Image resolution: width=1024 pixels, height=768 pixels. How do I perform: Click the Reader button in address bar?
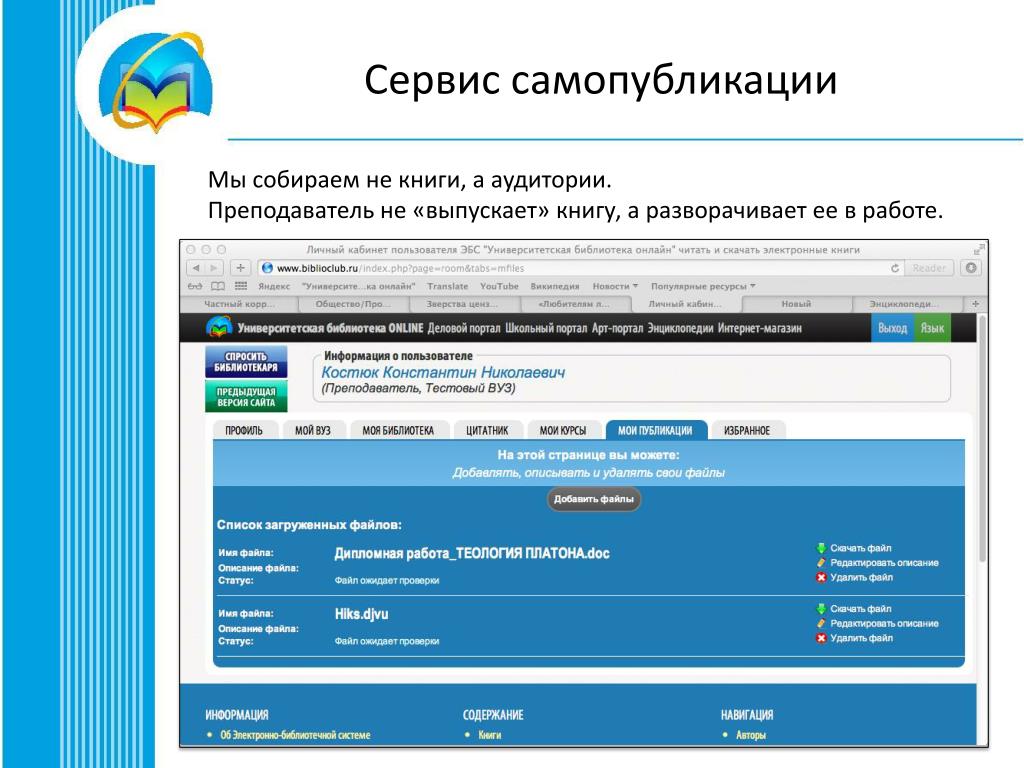(929, 268)
